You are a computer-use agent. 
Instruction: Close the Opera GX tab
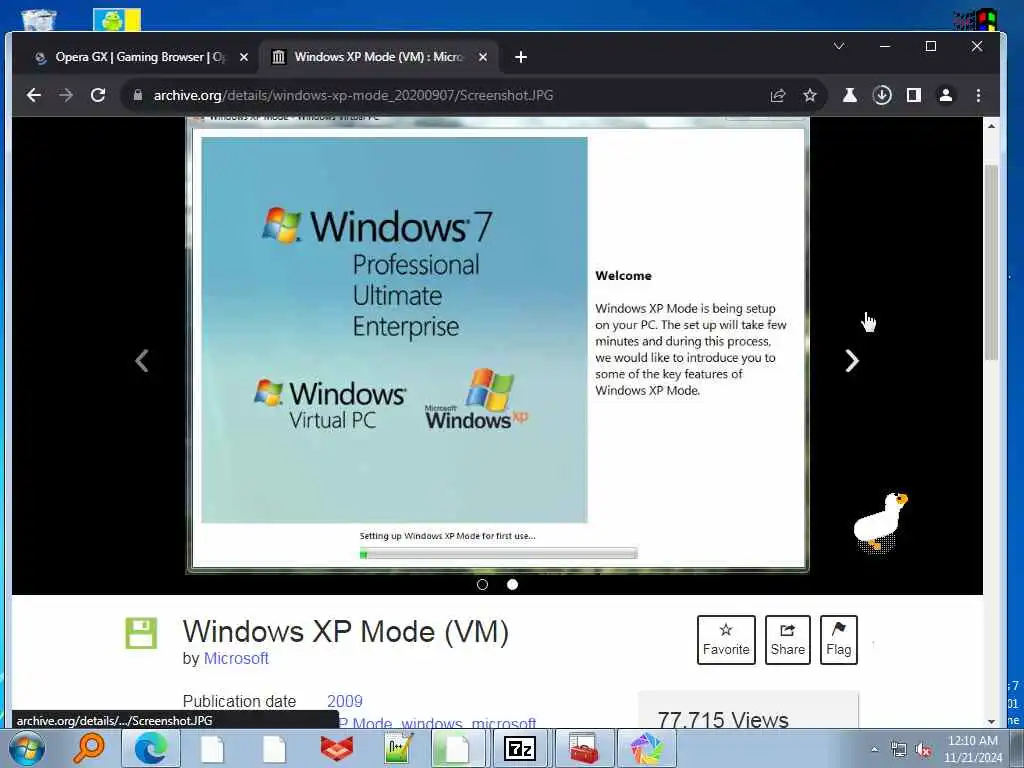tap(244, 57)
